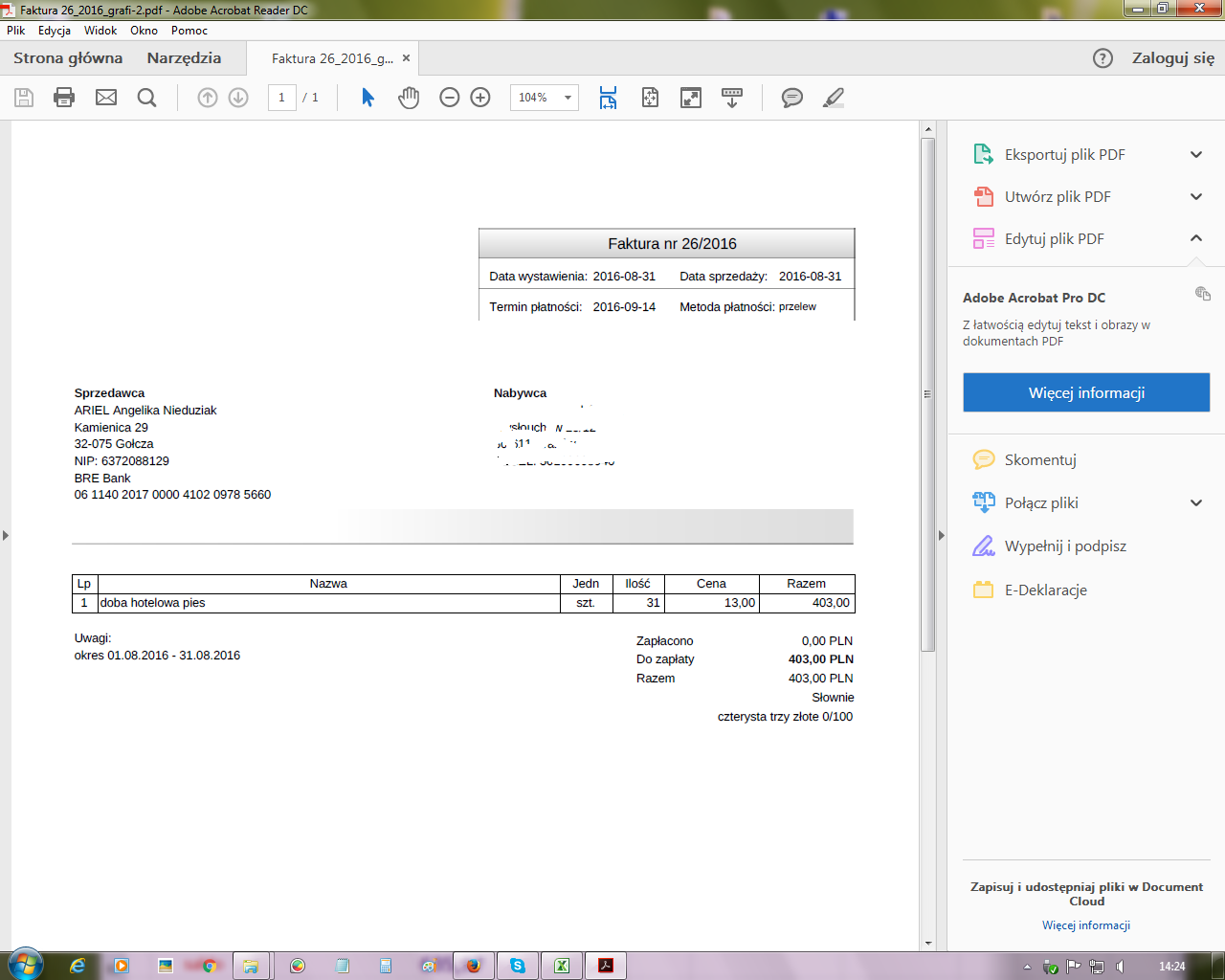Open Excel from the Windows taskbar
The width and height of the screenshot is (1225, 980).
click(x=562, y=966)
